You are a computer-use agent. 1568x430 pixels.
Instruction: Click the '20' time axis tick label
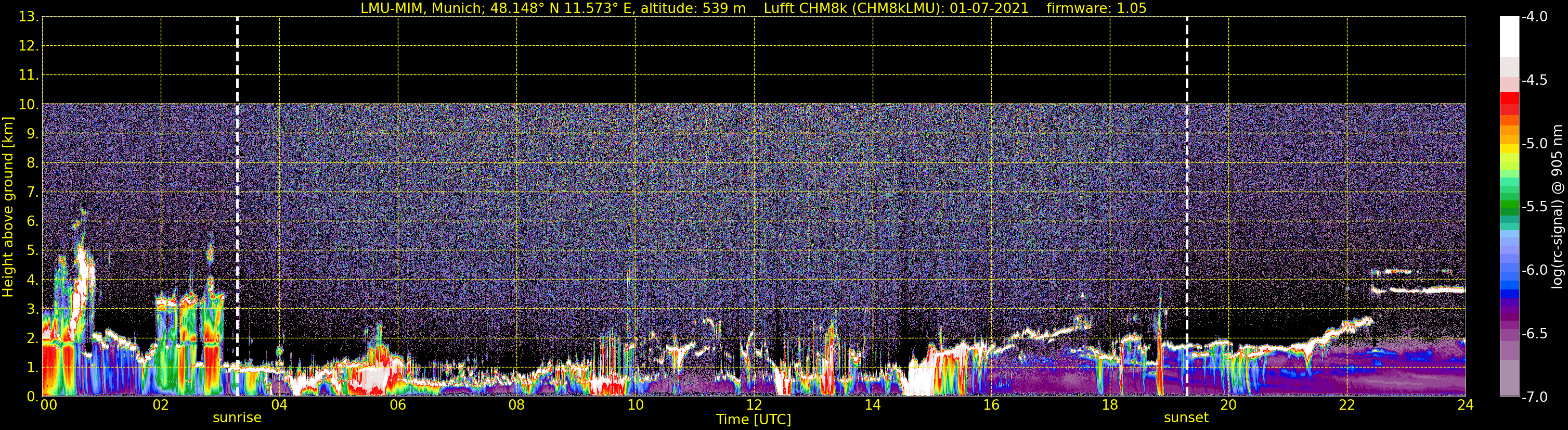click(1228, 405)
